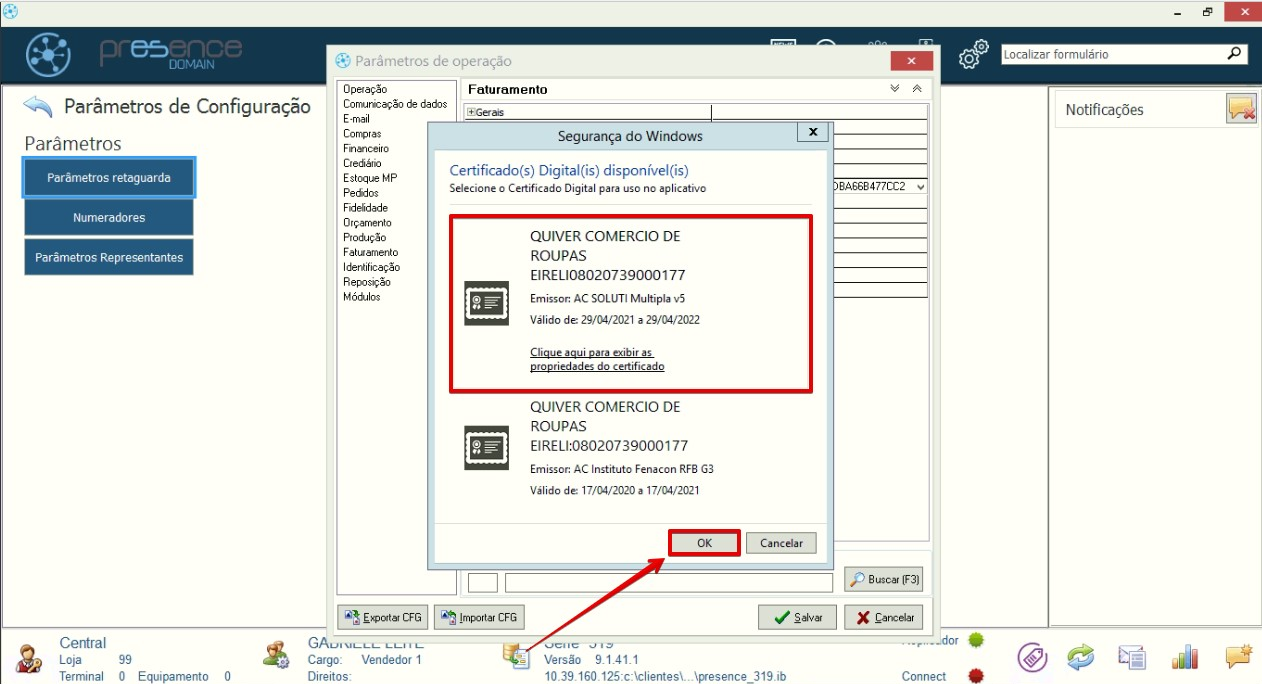The width and height of the screenshot is (1262, 684).
Task: Click the yellow chat note icon
Action: tap(1238, 657)
